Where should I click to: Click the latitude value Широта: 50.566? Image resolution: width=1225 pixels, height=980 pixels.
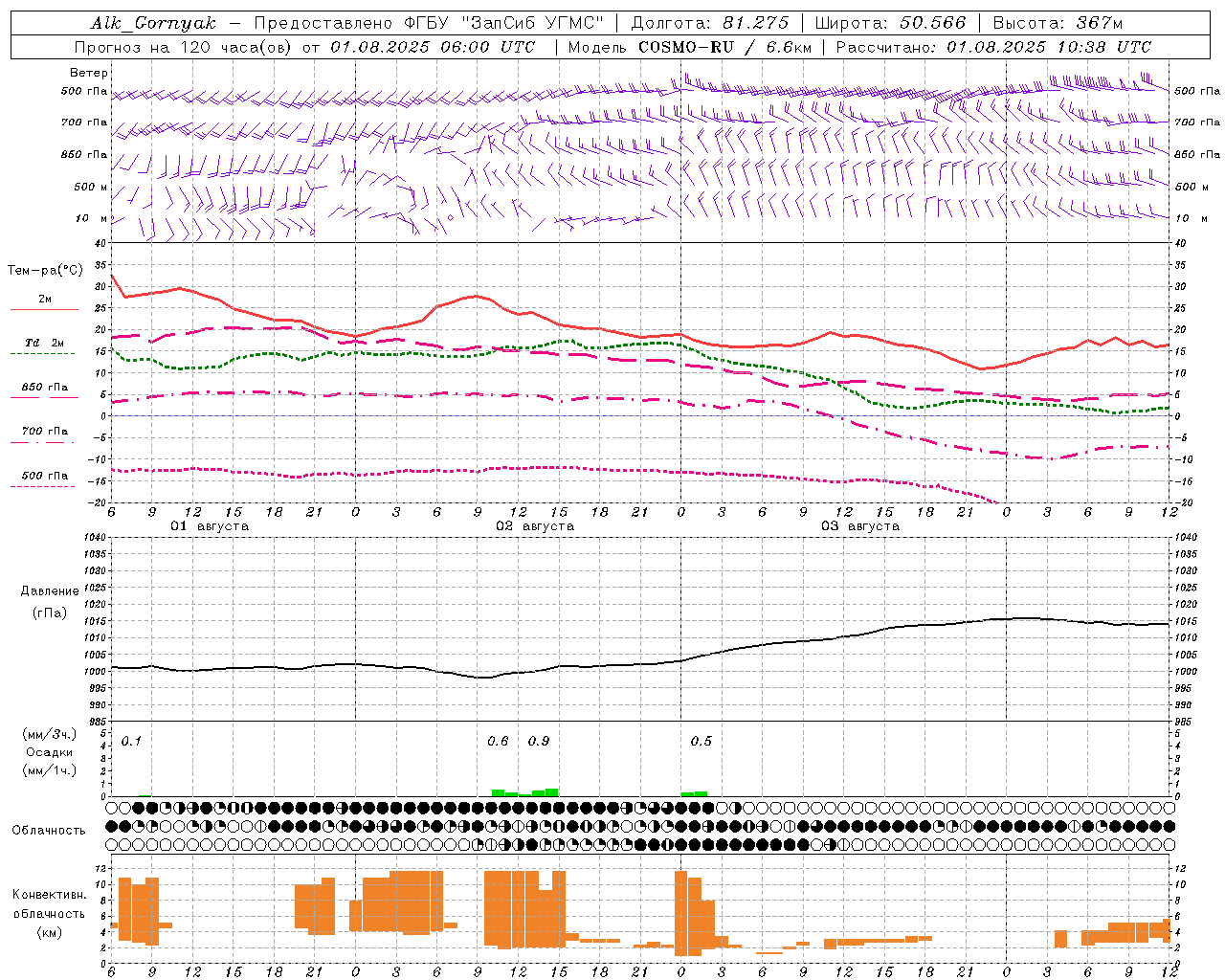890,23
